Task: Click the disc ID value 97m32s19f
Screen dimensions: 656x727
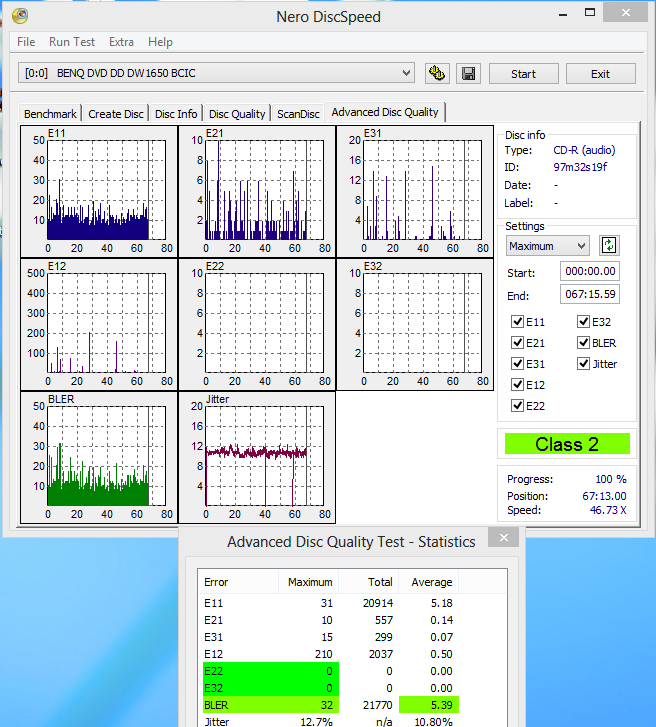Action: (x=580, y=167)
